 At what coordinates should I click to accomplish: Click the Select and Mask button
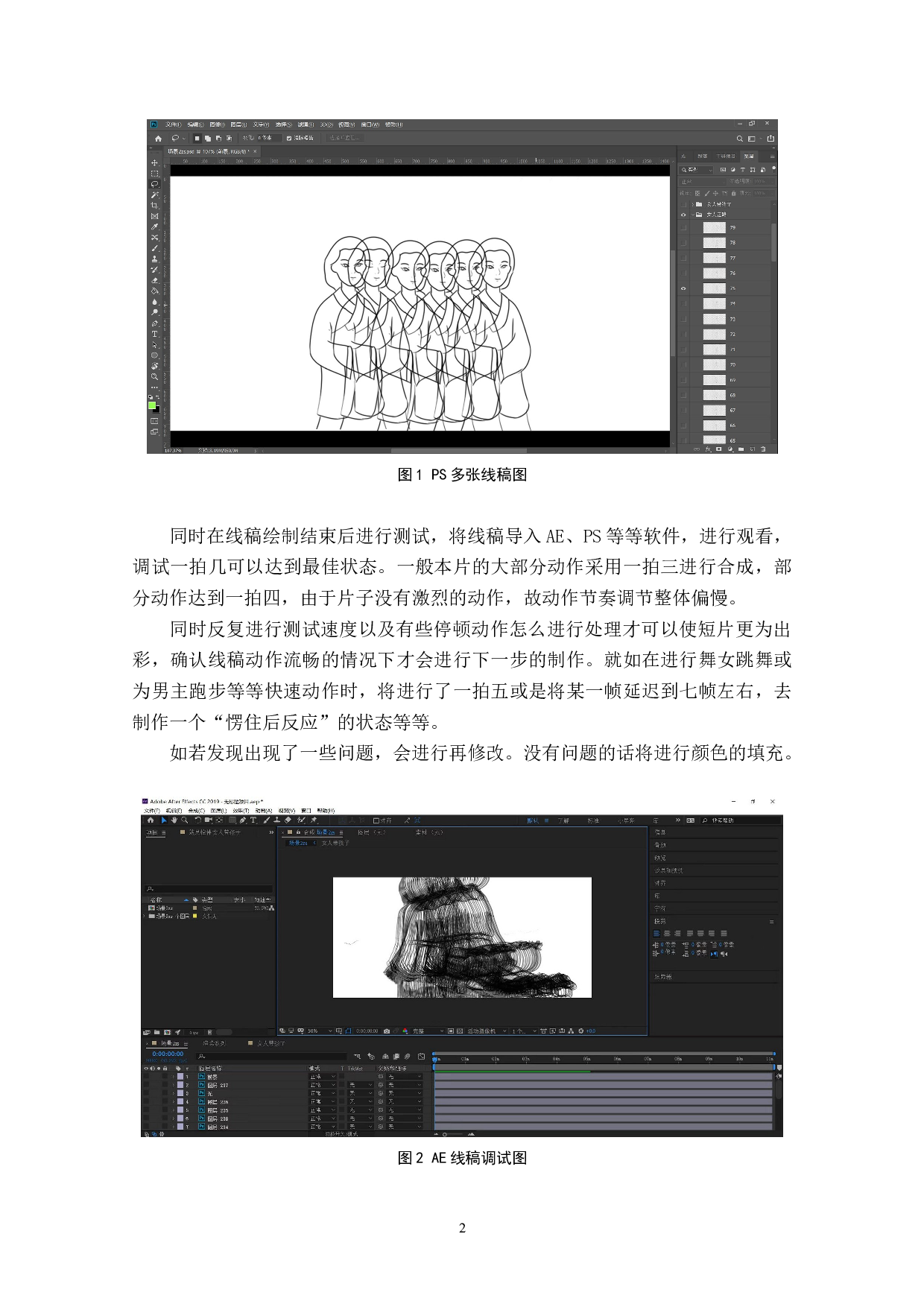pos(344,139)
